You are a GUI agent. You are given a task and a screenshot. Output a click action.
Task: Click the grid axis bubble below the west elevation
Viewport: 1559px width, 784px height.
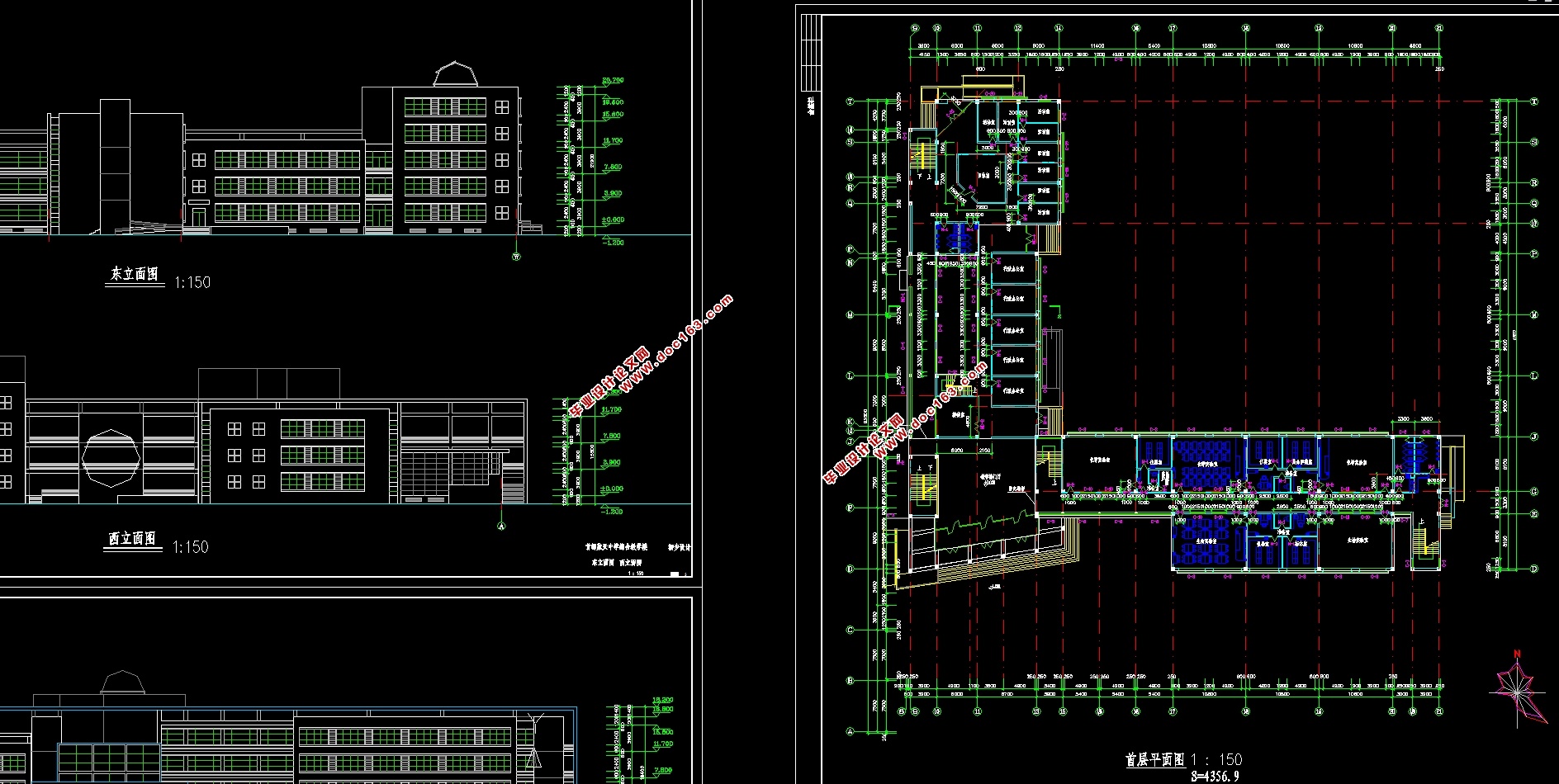500,526
